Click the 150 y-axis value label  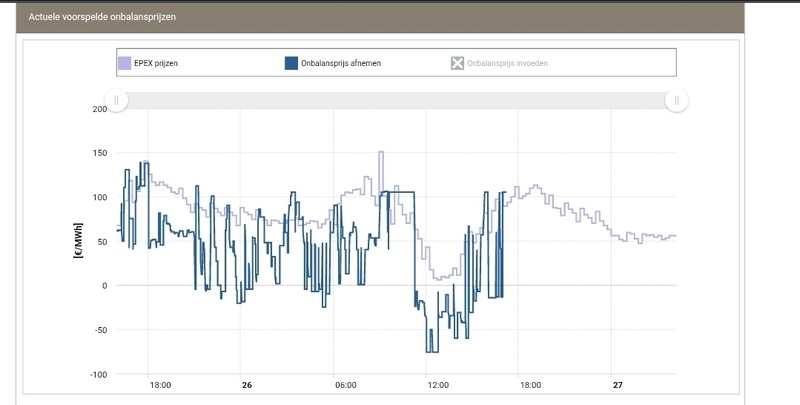click(x=99, y=152)
